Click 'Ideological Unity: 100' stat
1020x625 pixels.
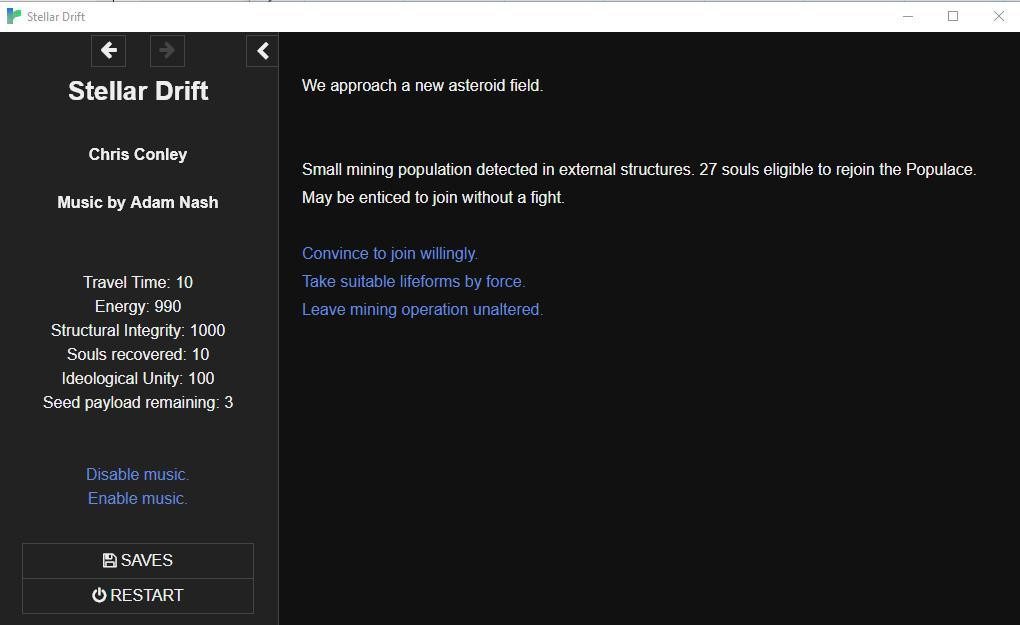pyautogui.click(x=138, y=379)
